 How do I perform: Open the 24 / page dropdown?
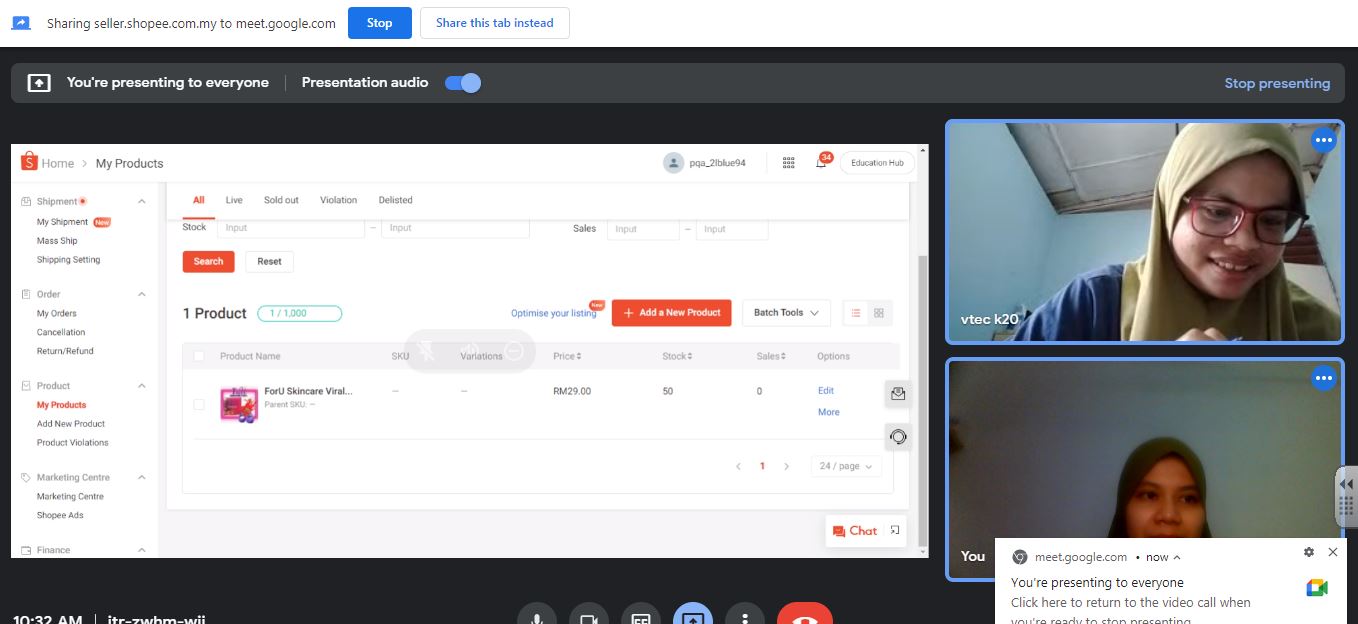pos(846,466)
